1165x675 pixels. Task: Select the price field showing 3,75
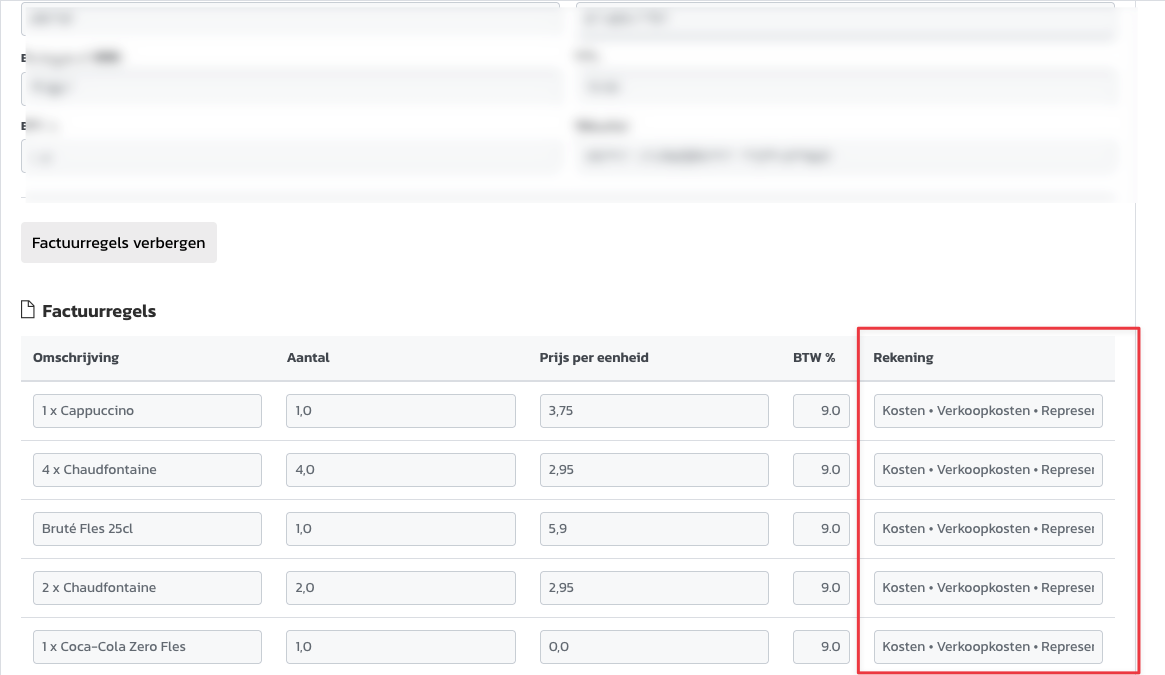[653, 411]
